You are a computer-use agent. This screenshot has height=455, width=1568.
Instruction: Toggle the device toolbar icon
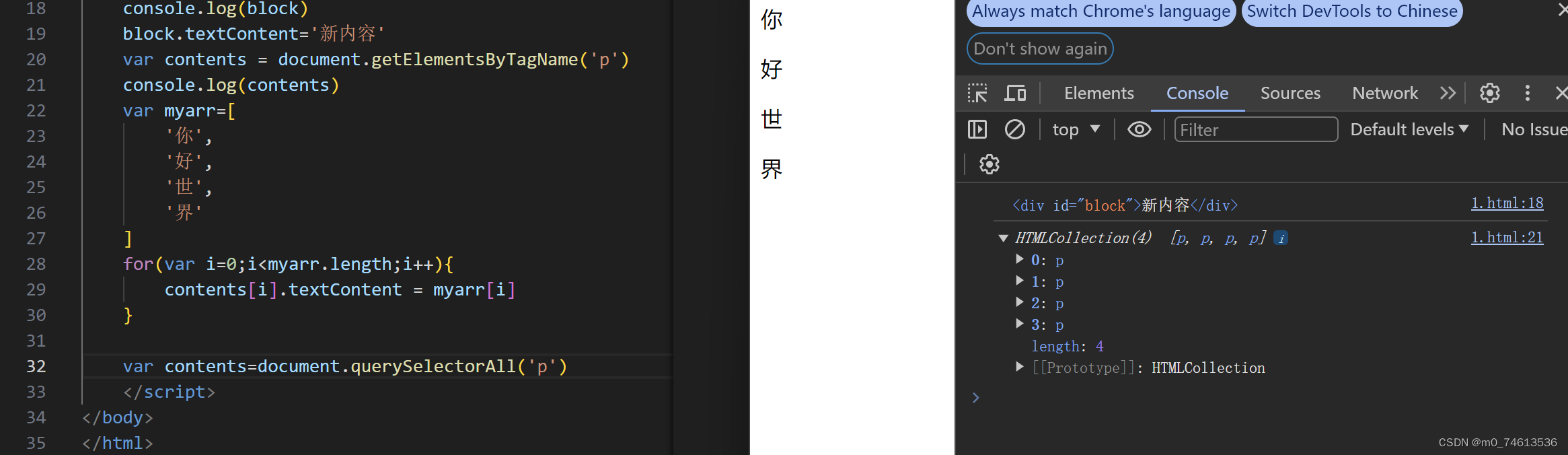coord(1015,93)
